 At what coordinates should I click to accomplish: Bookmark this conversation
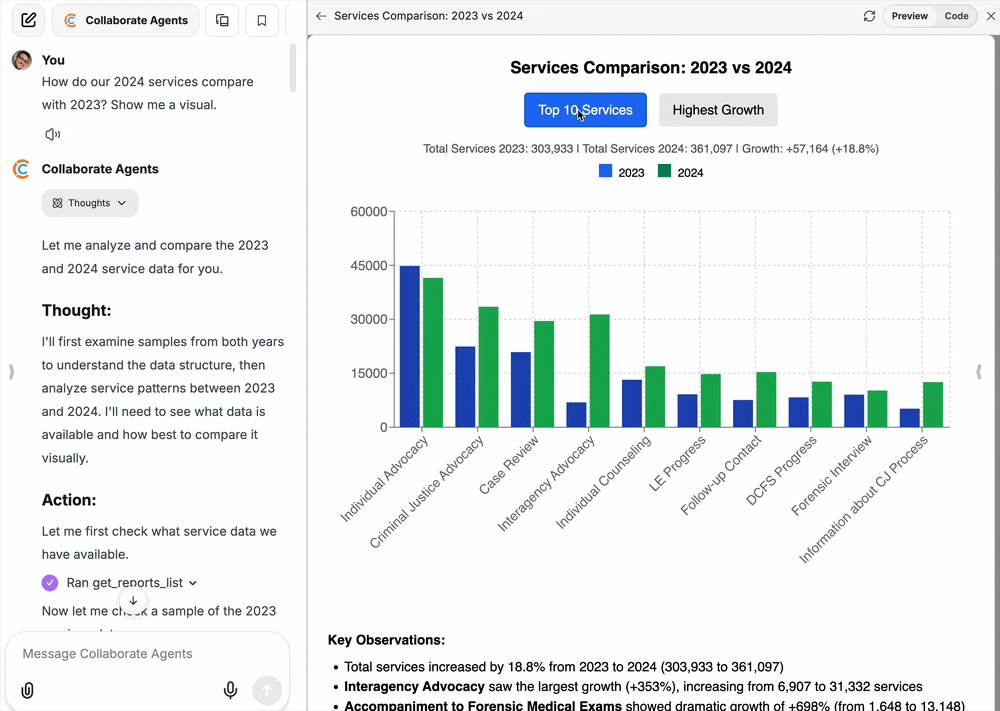pyautogui.click(x=262, y=20)
